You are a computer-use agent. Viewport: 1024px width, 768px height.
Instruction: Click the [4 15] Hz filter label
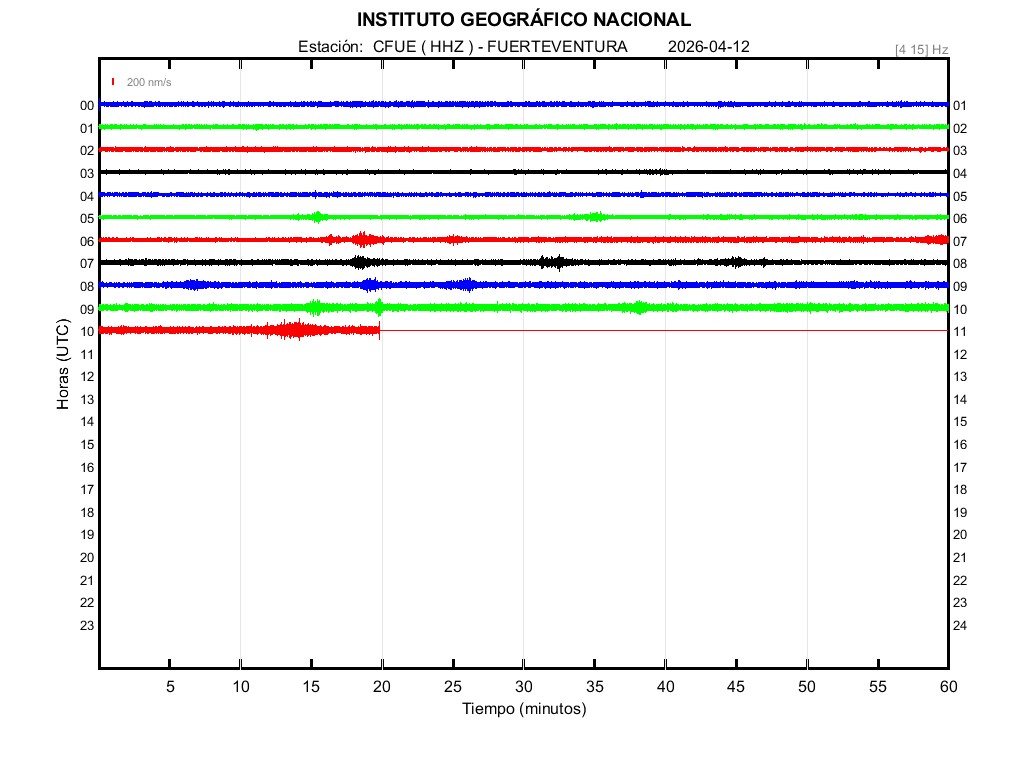coord(921,49)
